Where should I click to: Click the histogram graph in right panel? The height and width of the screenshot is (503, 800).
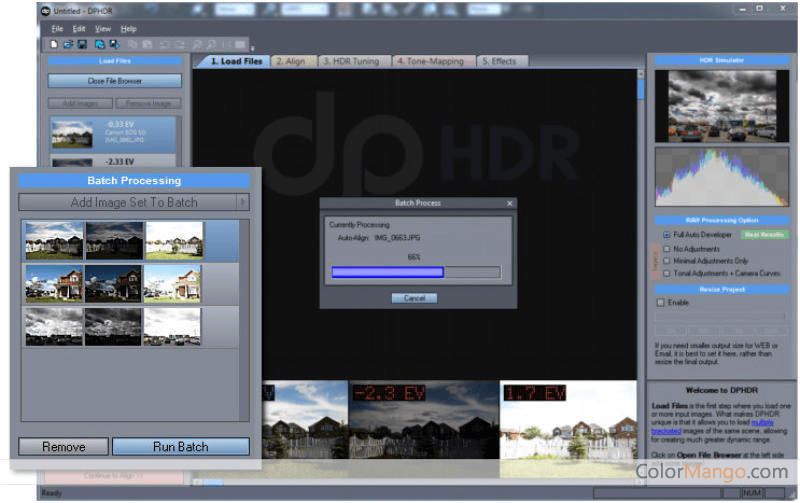coord(721,177)
